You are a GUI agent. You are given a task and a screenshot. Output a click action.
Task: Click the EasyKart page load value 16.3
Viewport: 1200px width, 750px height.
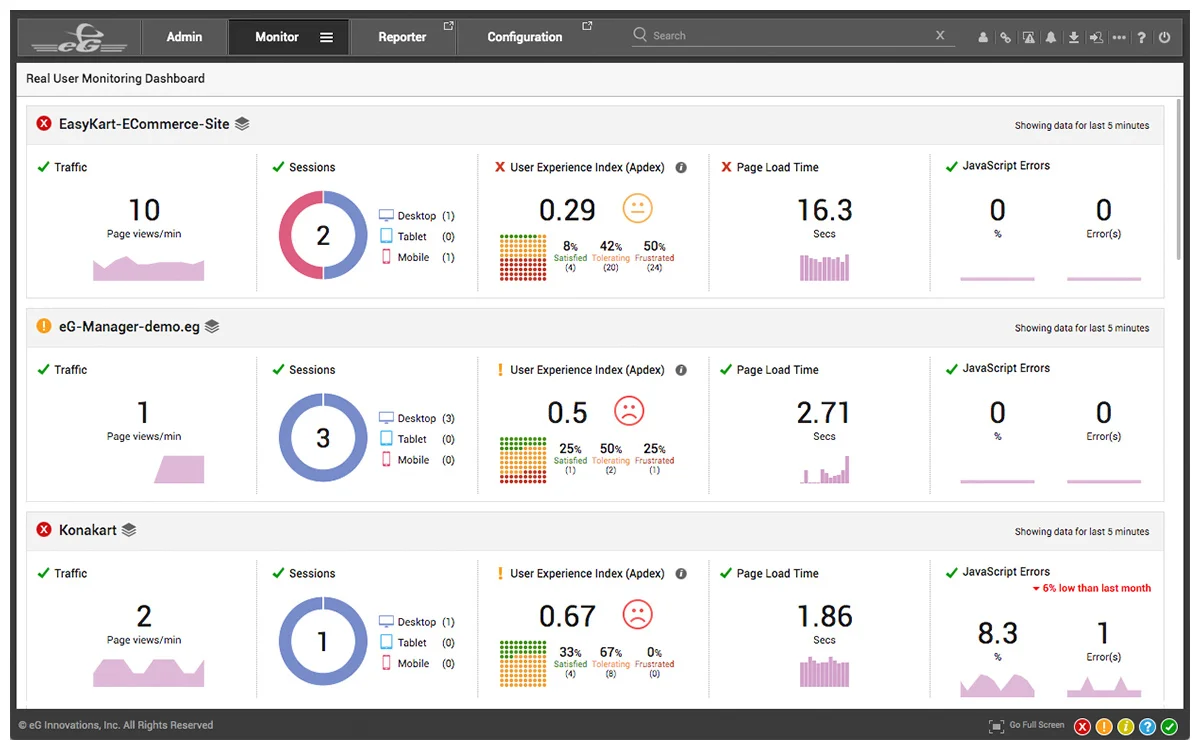click(x=824, y=210)
